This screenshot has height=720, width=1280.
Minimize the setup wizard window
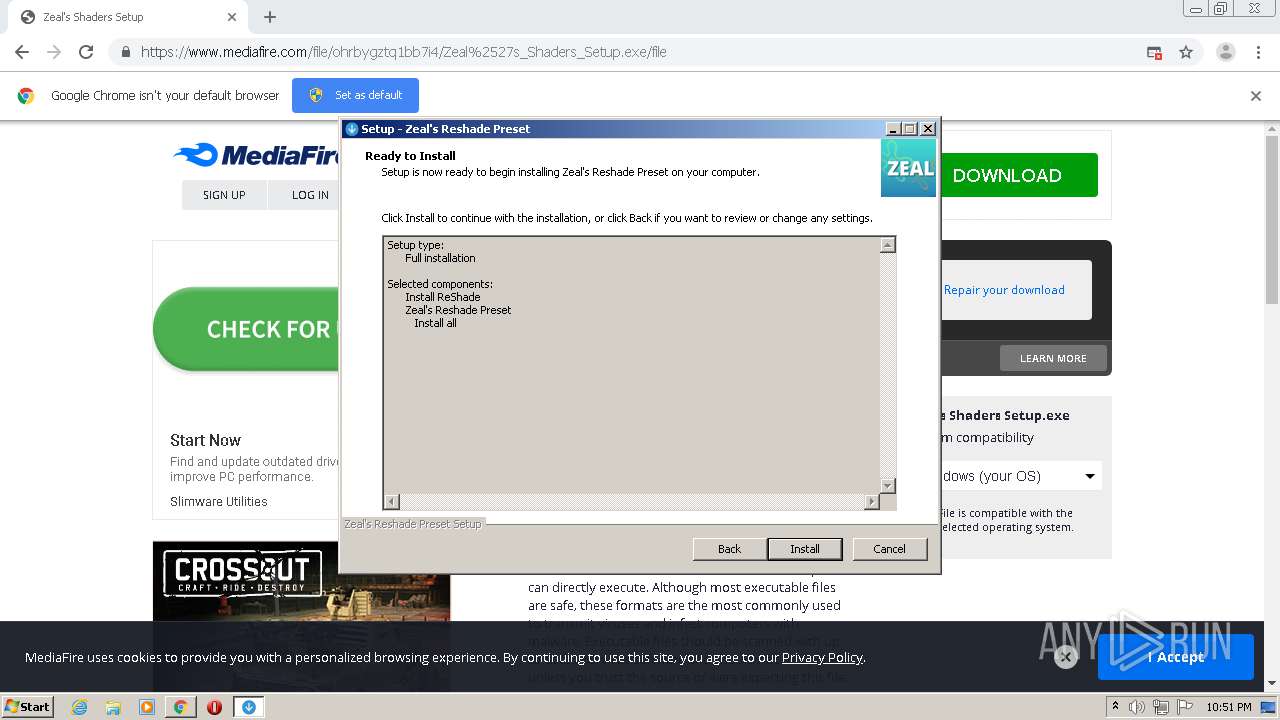[893, 129]
